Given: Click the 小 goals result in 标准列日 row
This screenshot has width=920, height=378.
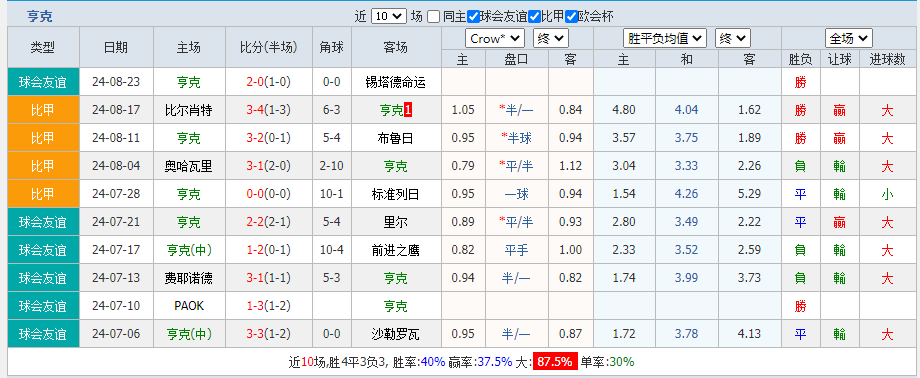Looking at the screenshot, I should click(x=887, y=194).
